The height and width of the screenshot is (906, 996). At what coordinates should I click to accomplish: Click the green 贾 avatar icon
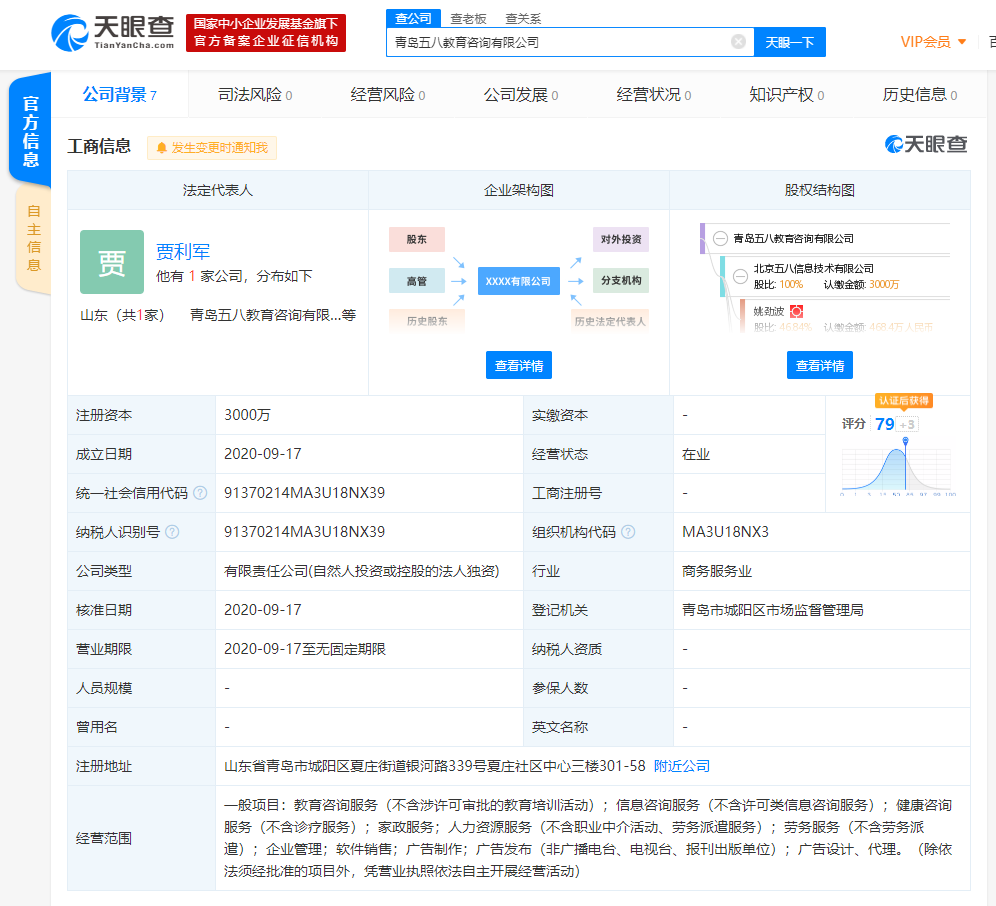click(112, 262)
